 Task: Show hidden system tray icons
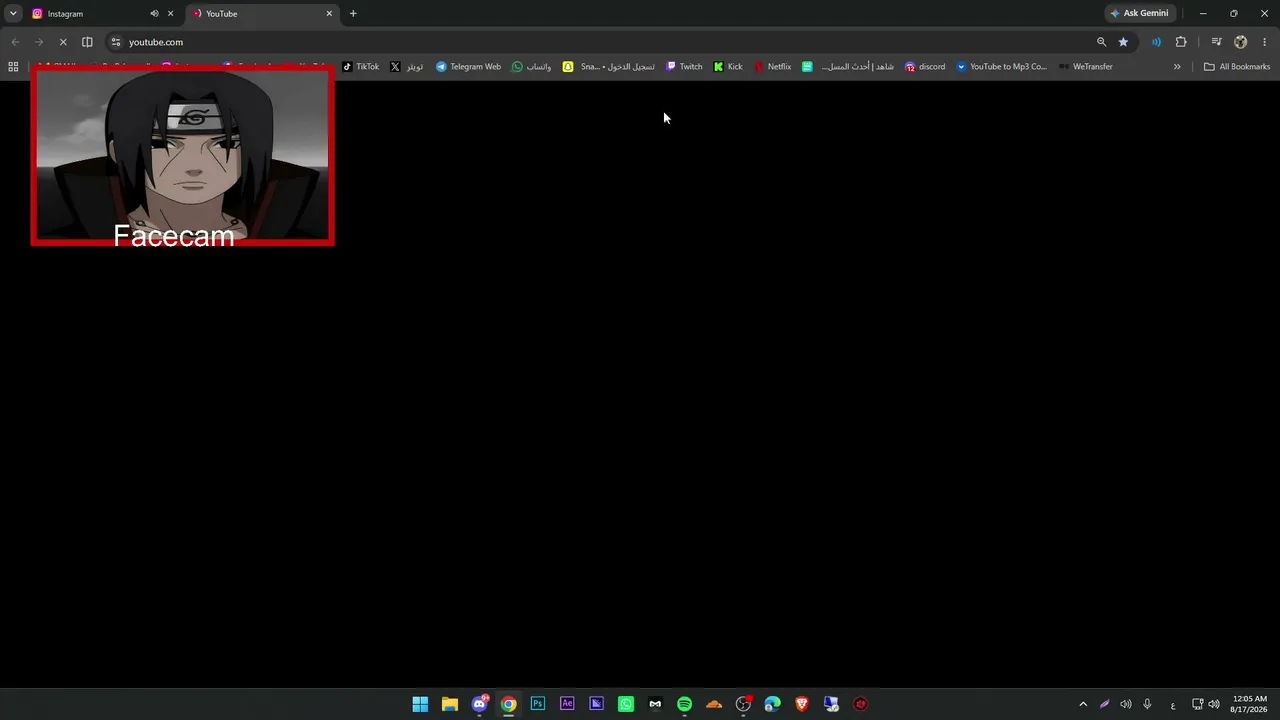click(x=1083, y=704)
